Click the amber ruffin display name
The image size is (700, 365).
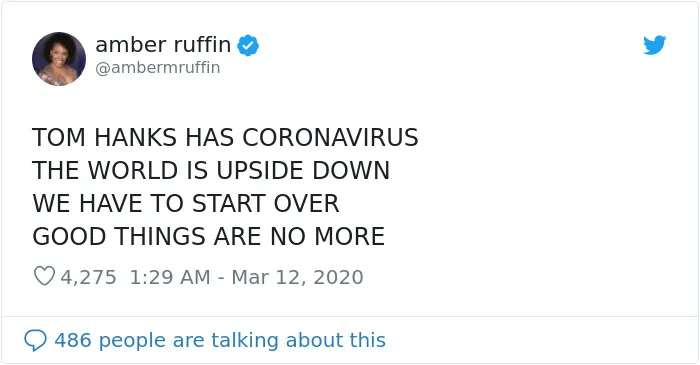coord(163,45)
